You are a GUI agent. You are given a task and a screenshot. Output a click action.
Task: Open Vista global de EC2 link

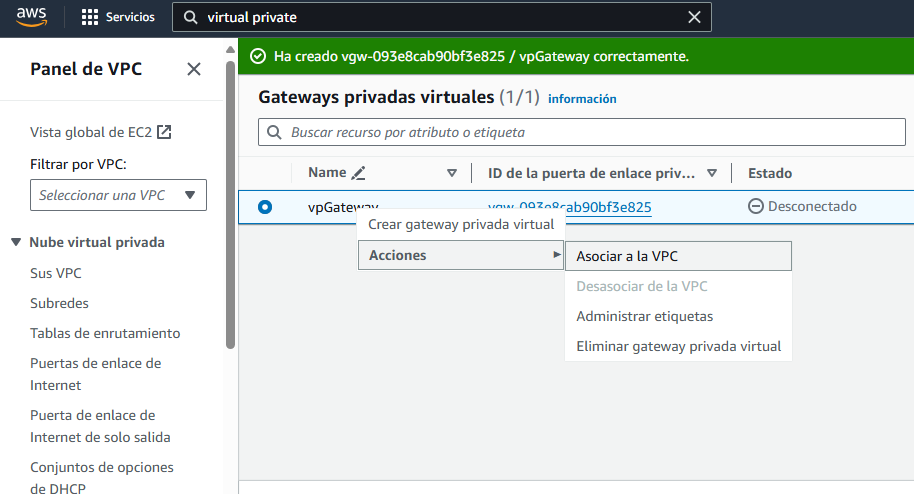click(91, 132)
